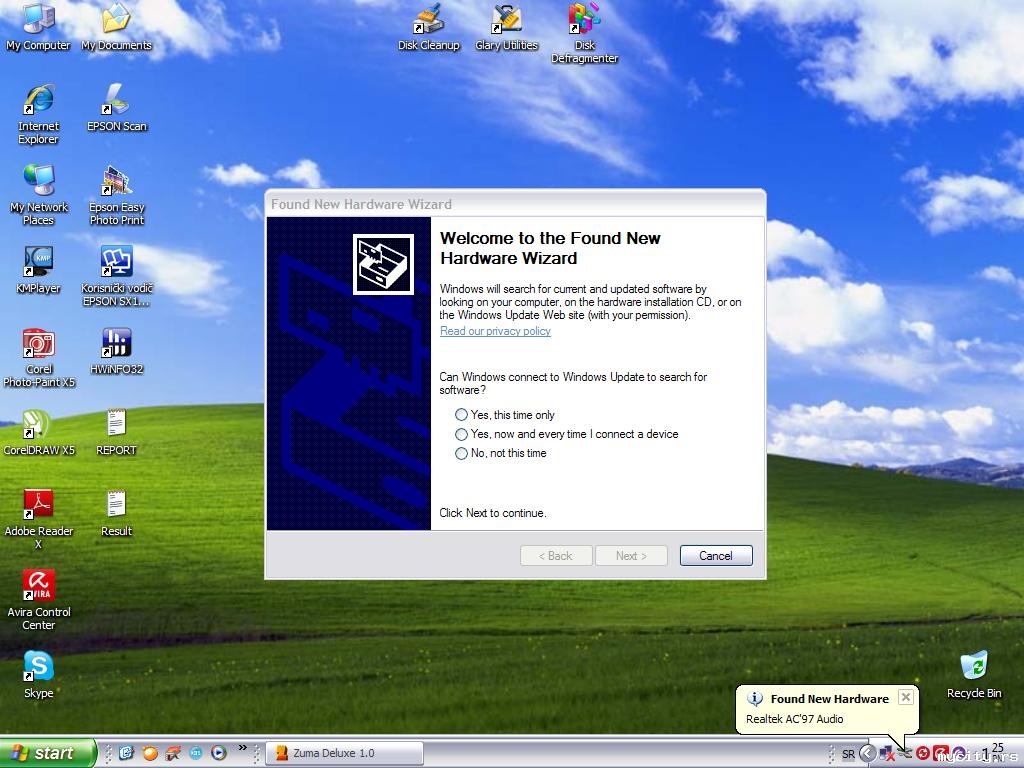Viewport: 1024px width, 768px height.
Task: Open 'Read our privacy policy' link
Action: 495,331
